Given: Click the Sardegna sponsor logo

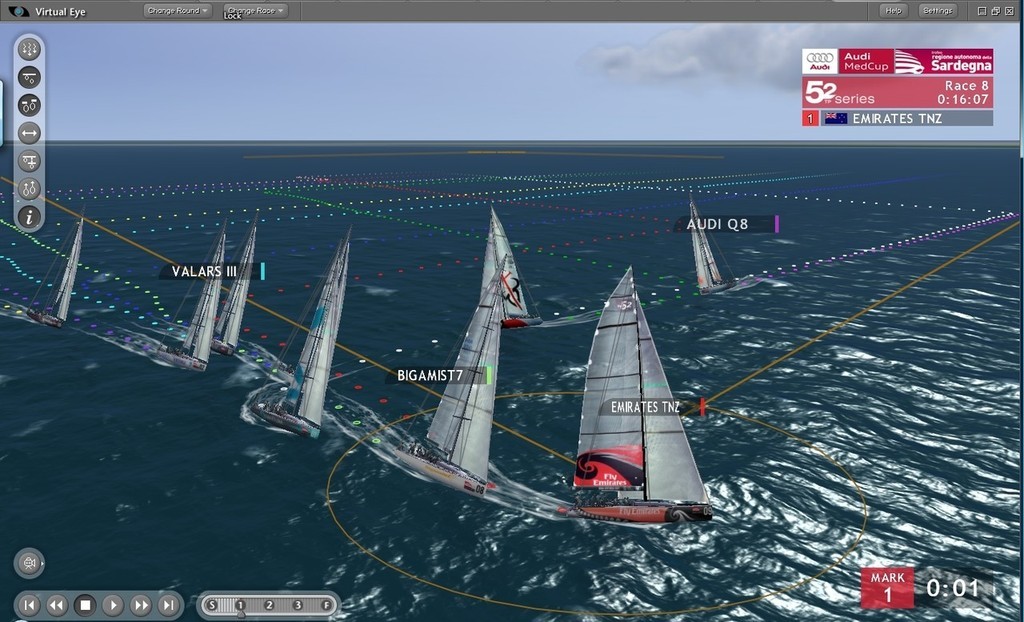Looking at the screenshot, I should [x=944, y=61].
